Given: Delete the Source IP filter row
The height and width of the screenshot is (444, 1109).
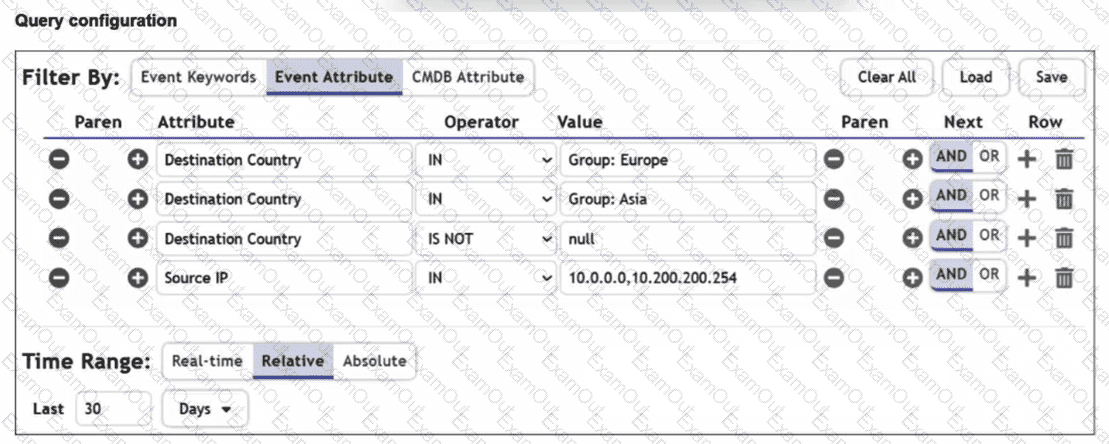Looking at the screenshot, I should [x=1064, y=278].
